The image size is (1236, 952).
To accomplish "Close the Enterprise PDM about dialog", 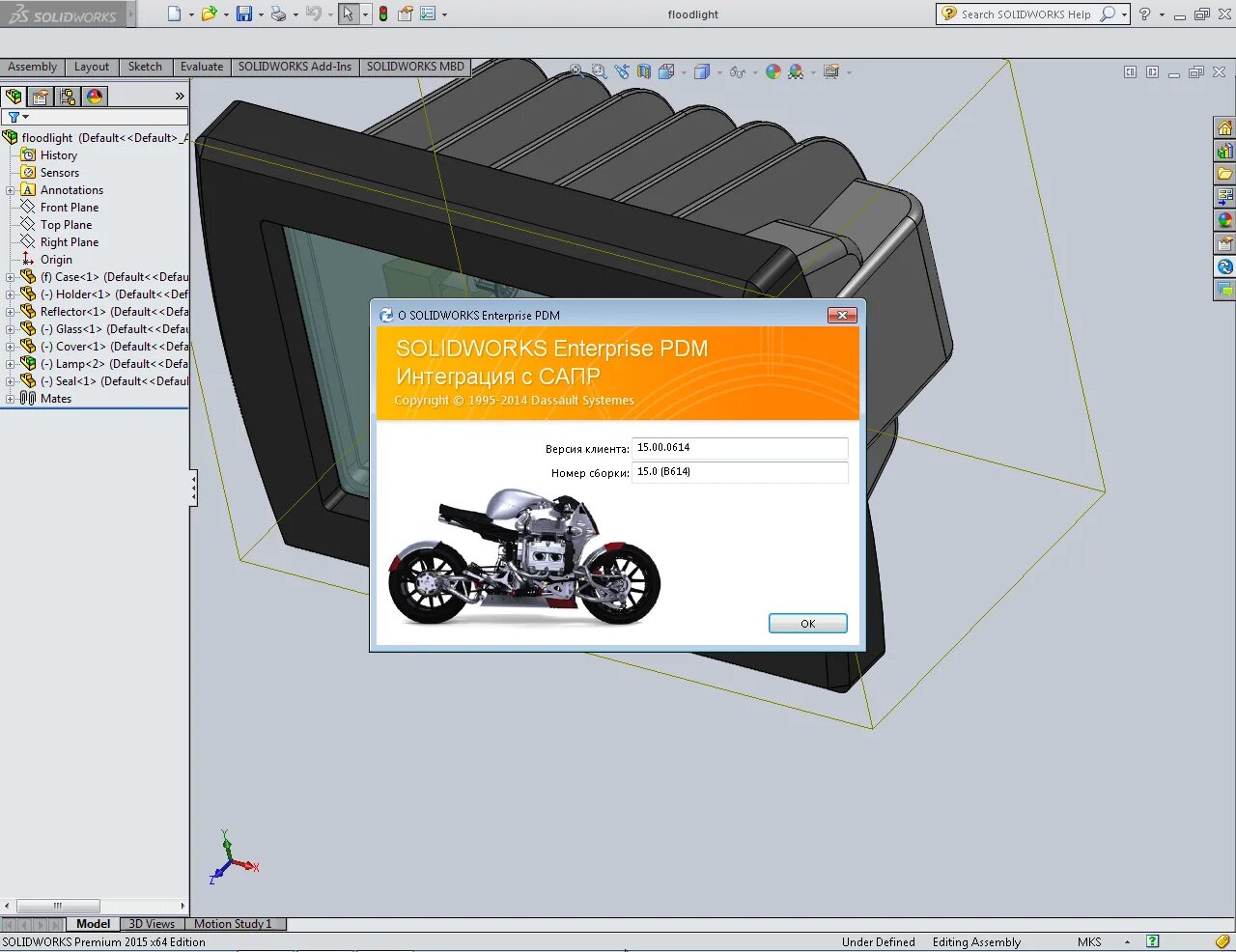I will [x=842, y=315].
